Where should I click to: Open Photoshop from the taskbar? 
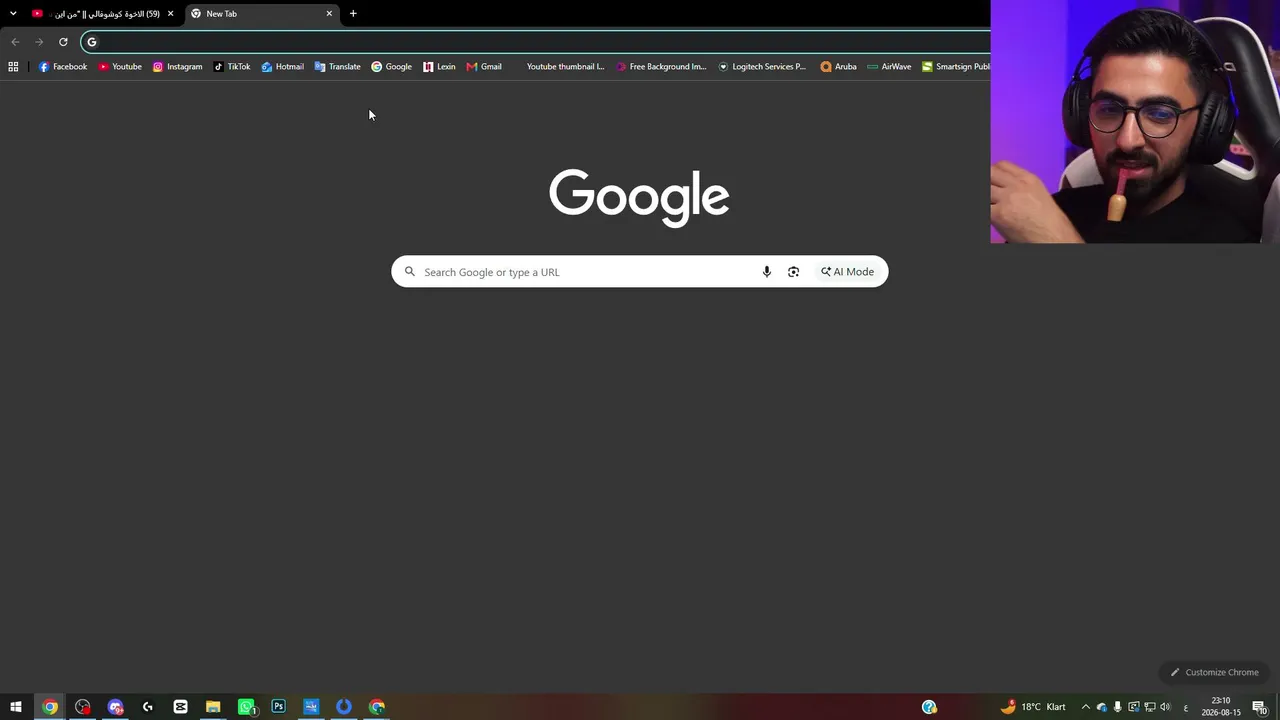pos(279,707)
